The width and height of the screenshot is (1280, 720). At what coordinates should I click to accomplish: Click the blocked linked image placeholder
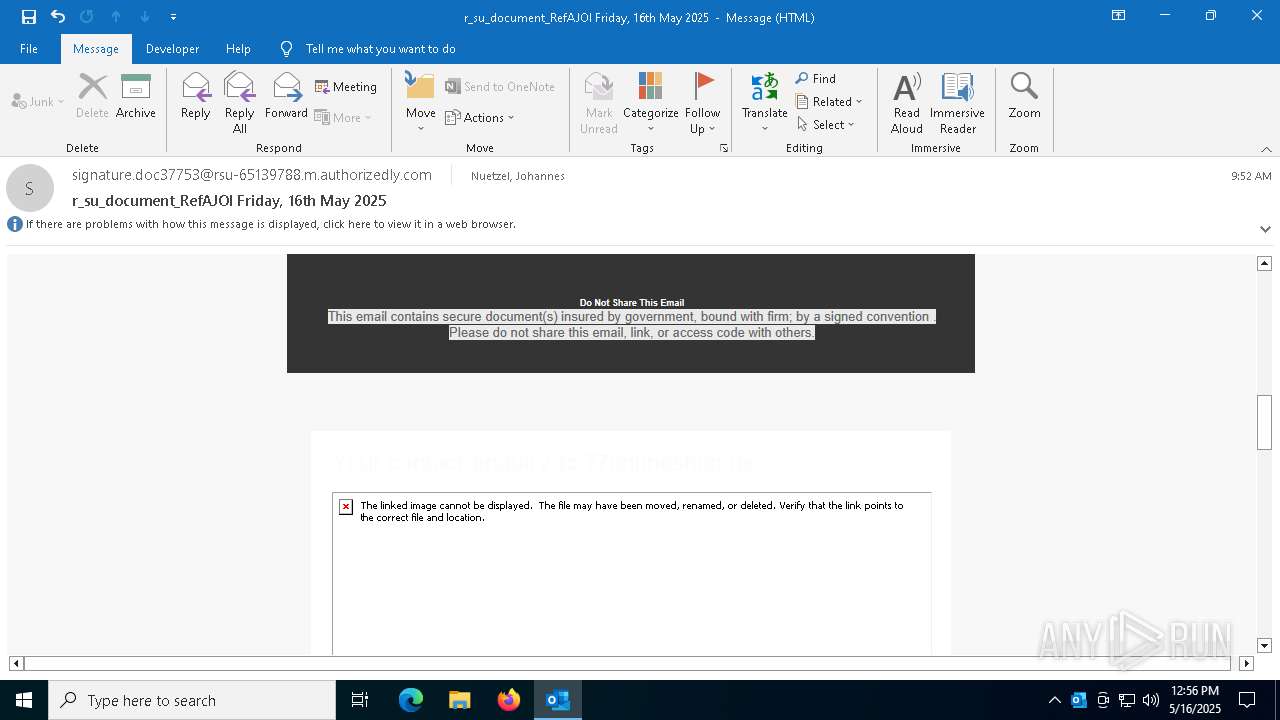(632, 573)
